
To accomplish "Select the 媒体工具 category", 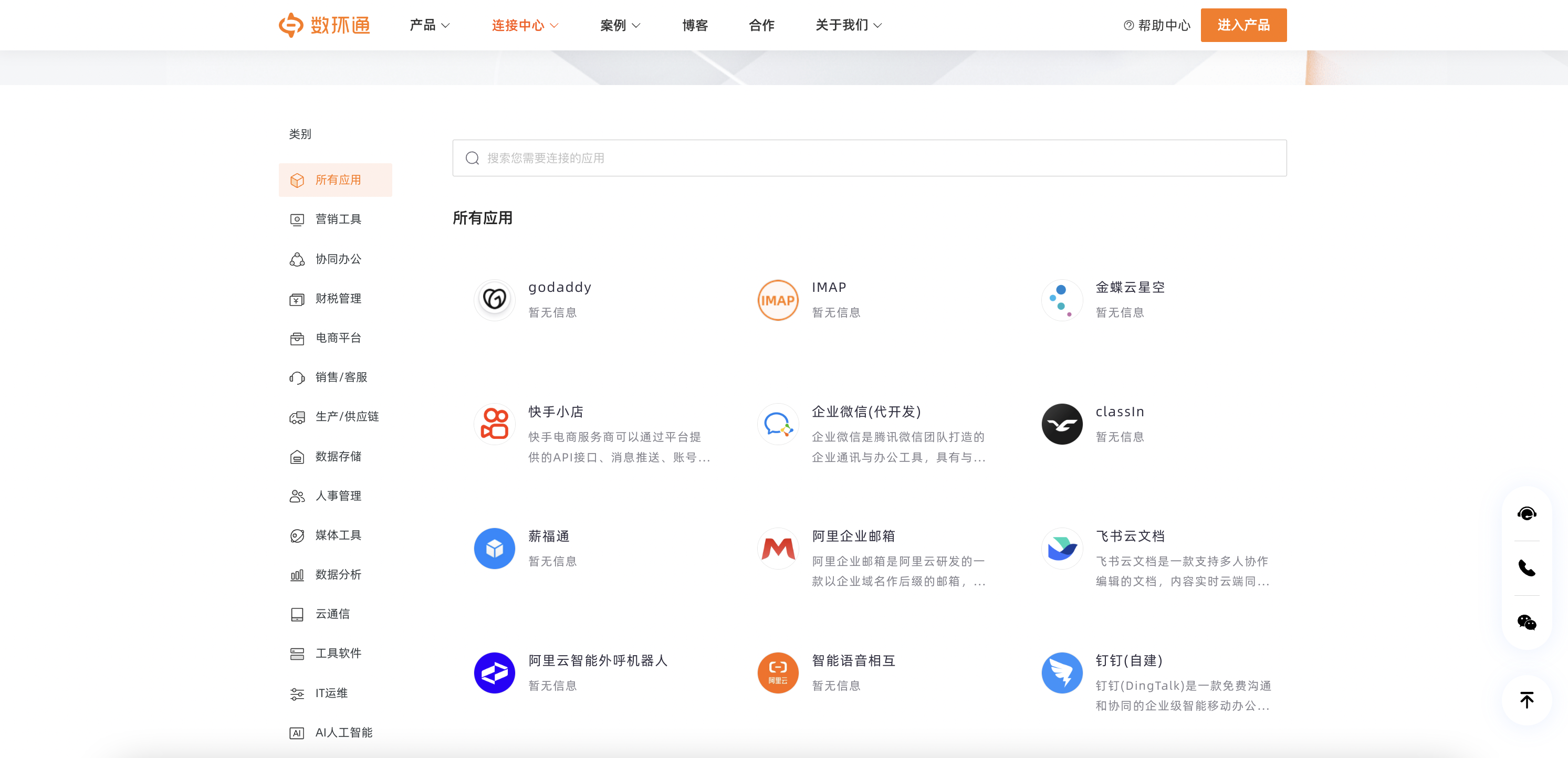I will [336, 535].
